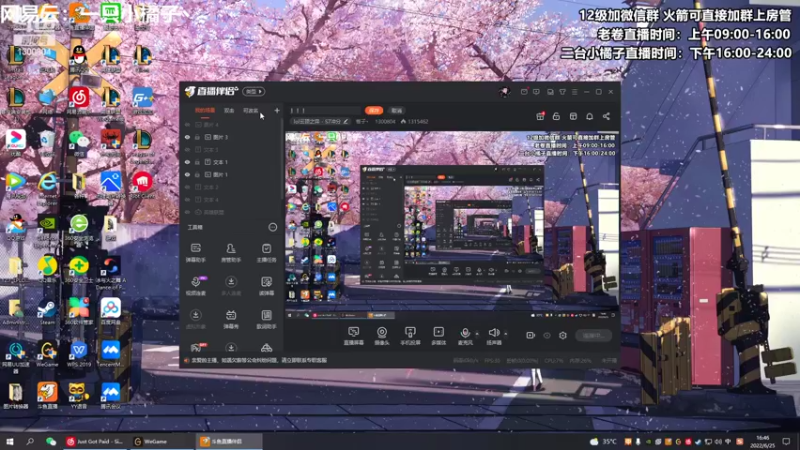Click the cancel button beside orange save
Image resolution: width=800 pixels, height=450 pixels.
pos(396,110)
